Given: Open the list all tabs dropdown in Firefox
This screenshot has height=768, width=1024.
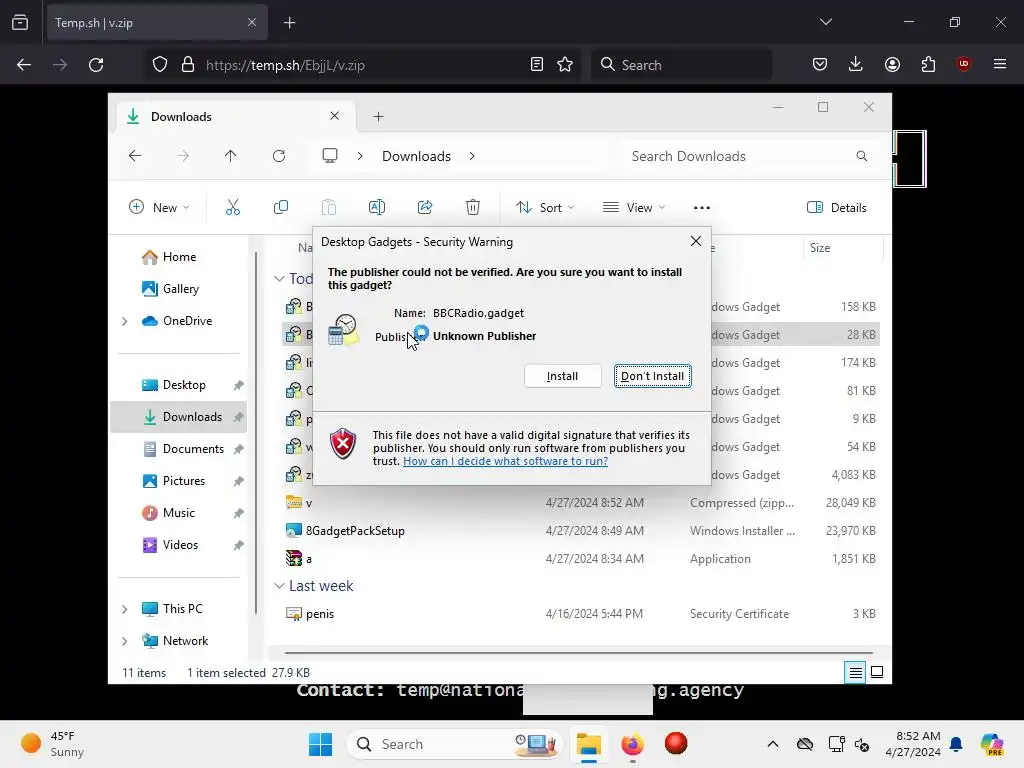Looking at the screenshot, I should coord(825,22).
